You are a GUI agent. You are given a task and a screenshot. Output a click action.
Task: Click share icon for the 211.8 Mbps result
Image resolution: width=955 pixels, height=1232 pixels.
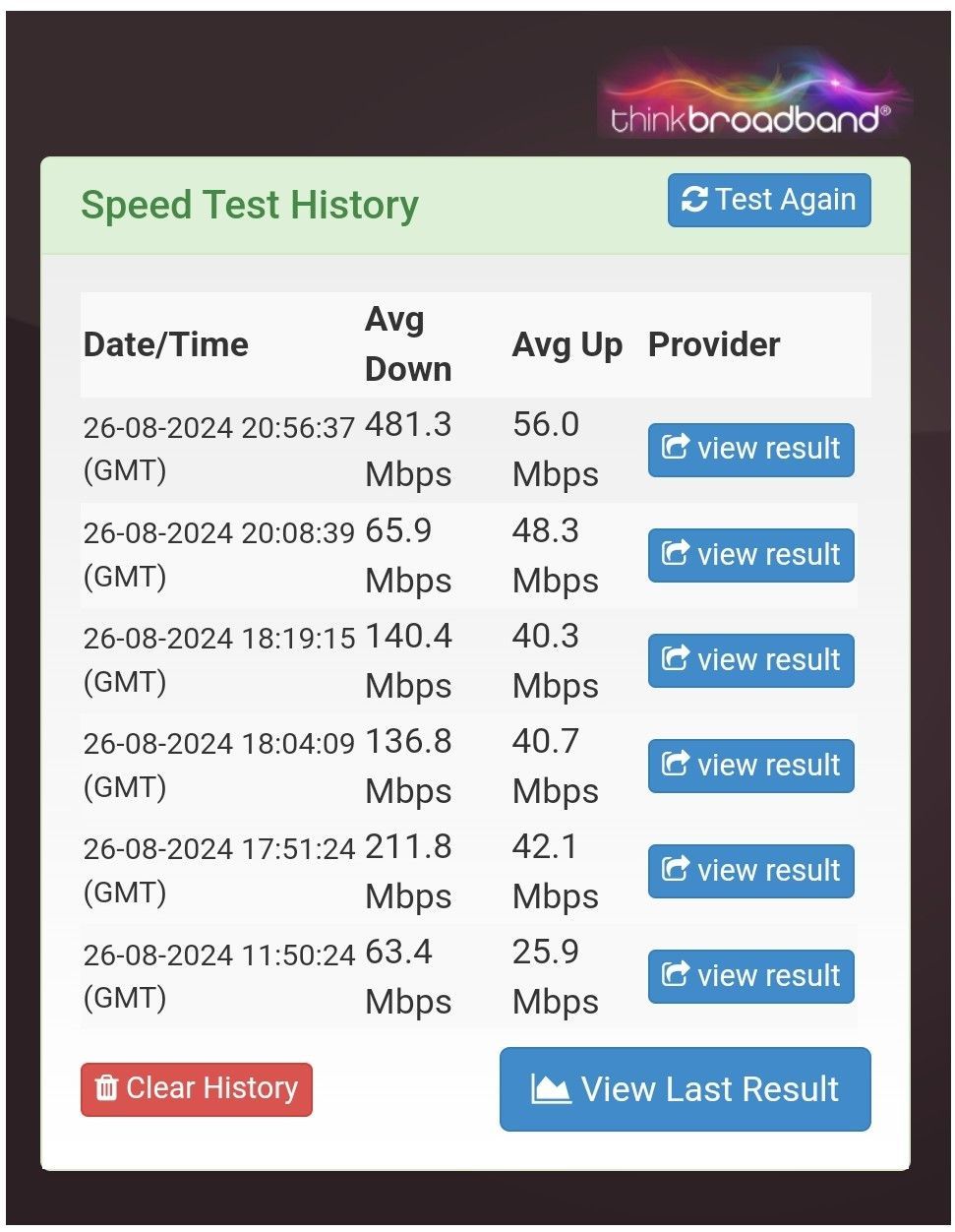675,870
